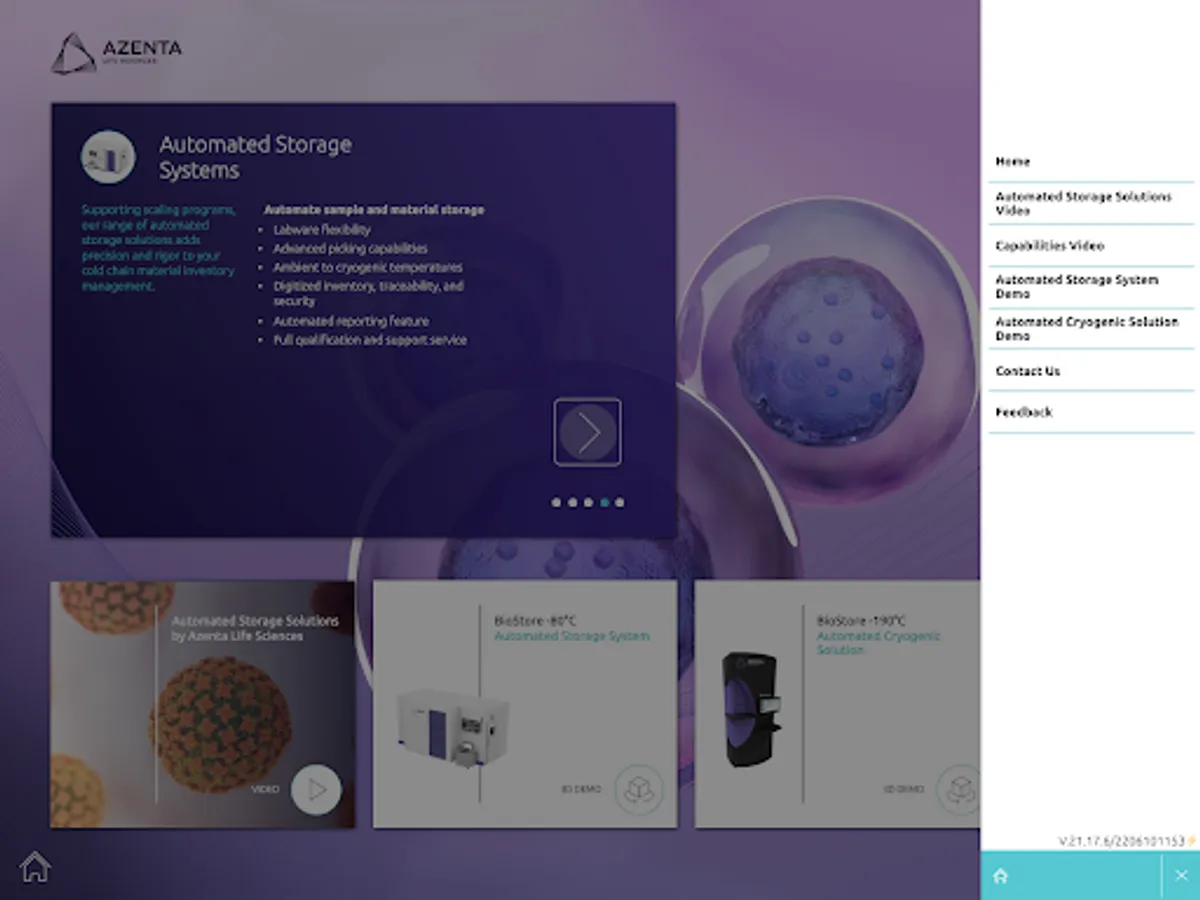
Task: Close the side menu with the X button
Action: (1181, 875)
